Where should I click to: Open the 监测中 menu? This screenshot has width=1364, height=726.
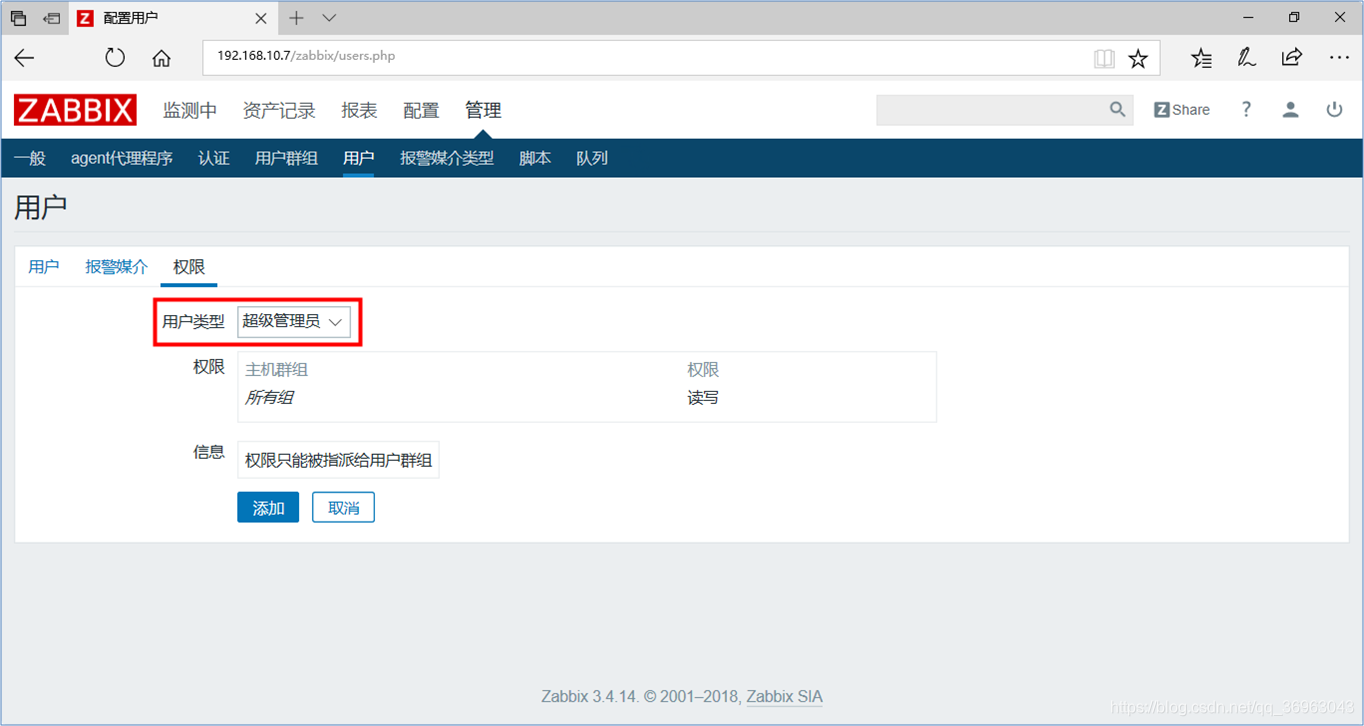[190, 111]
